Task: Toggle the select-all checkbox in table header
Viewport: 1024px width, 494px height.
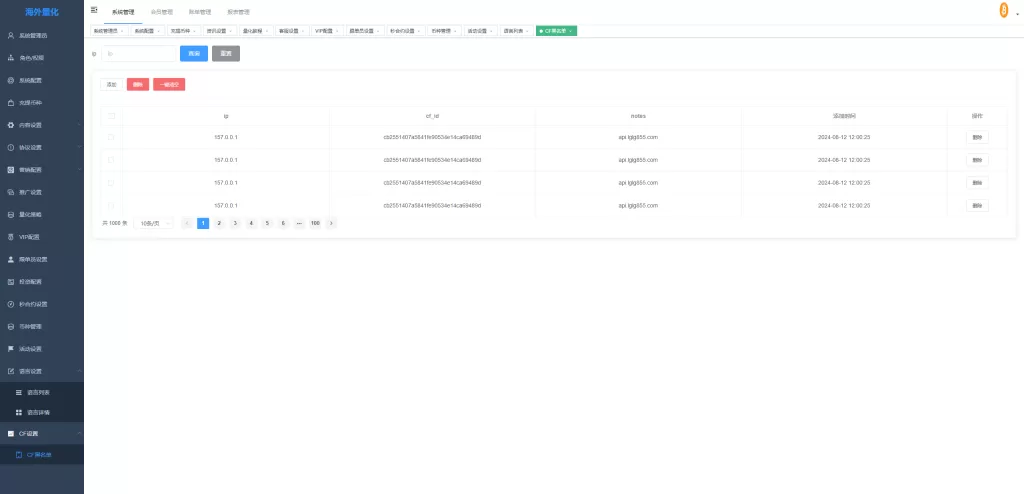Action: (111, 116)
